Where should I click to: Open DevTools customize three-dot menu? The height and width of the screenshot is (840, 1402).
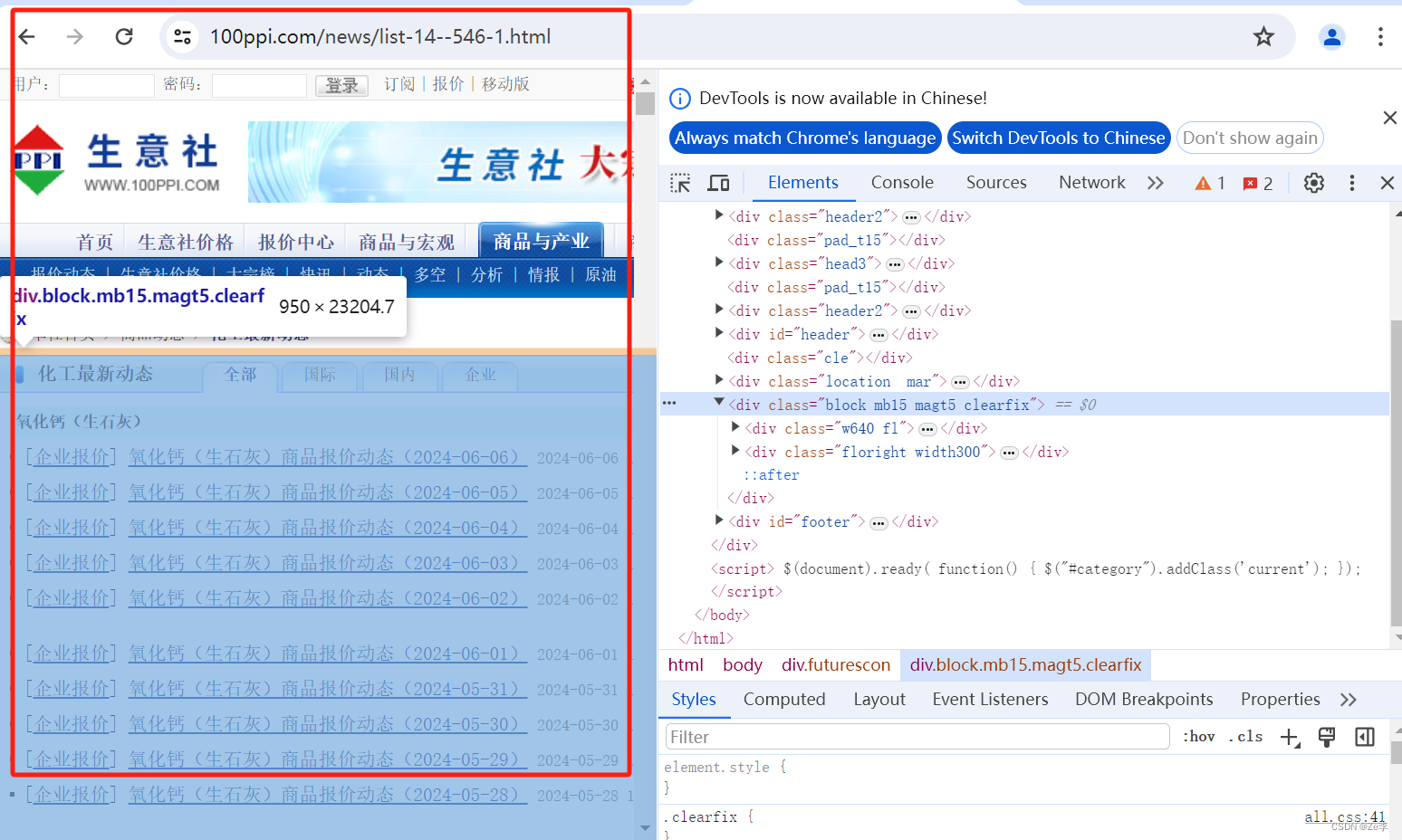tap(1352, 183)
